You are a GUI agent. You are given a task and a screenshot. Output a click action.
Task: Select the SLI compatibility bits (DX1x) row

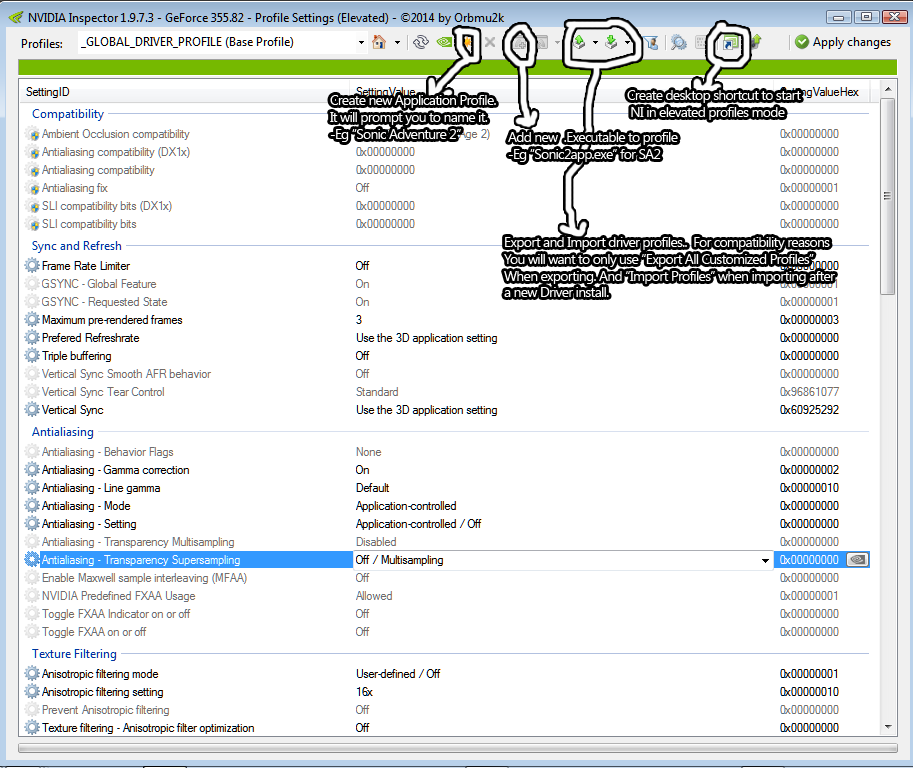107,206
